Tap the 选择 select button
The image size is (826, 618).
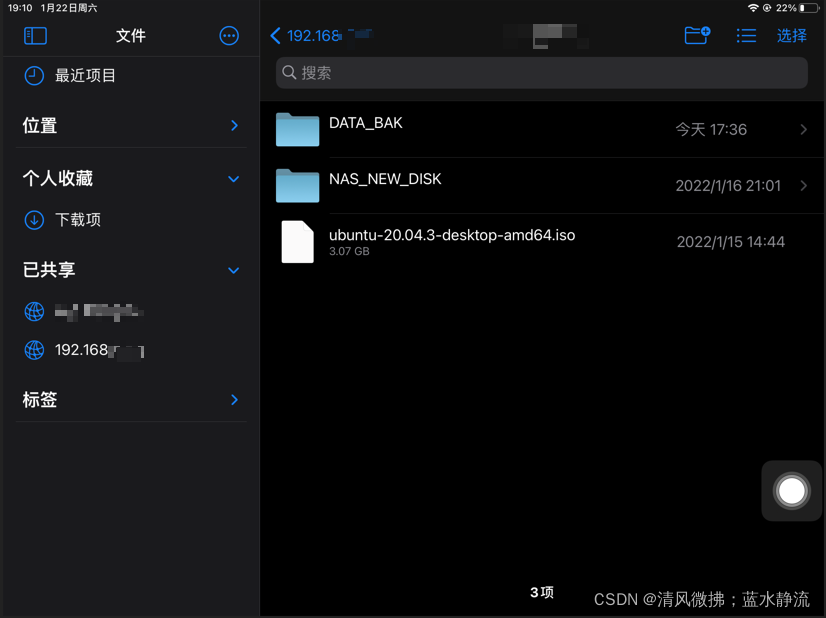(791, 36)
